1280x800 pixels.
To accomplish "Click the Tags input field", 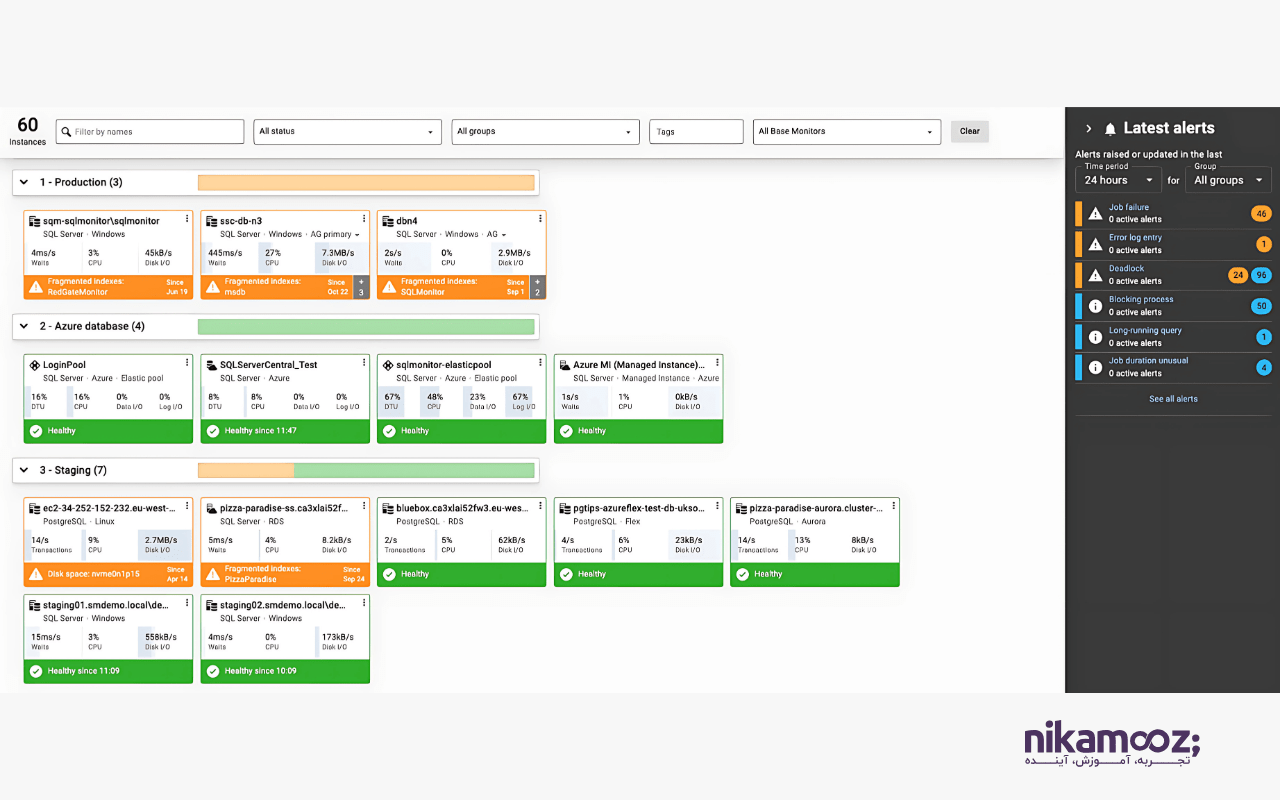I will [x=696, y=131].
